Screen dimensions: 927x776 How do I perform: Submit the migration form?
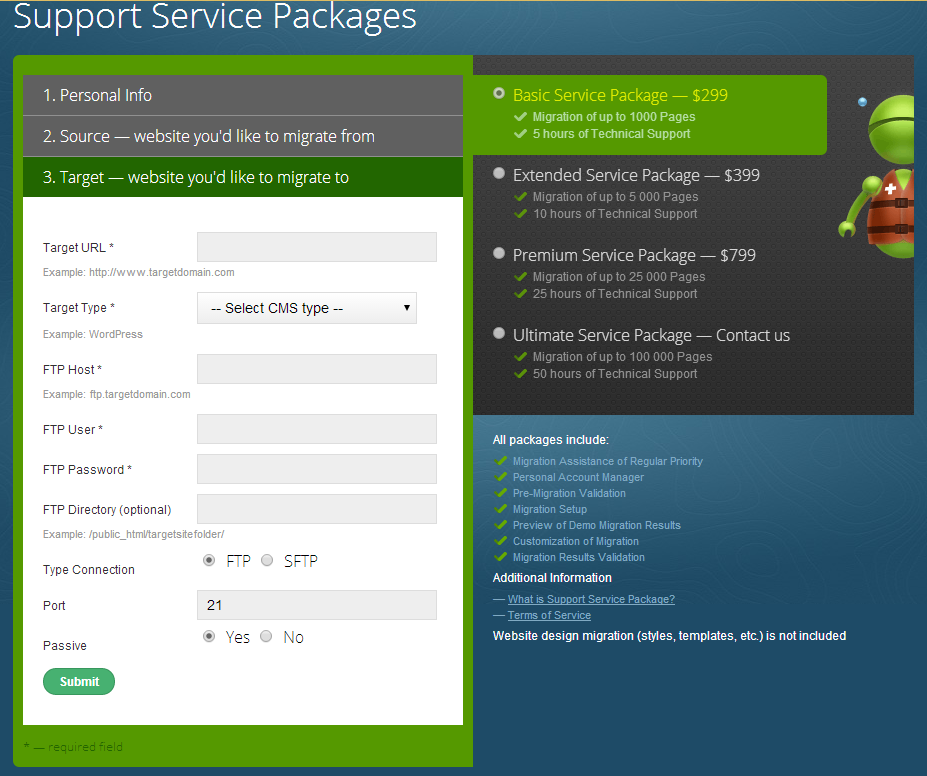(x=79, y=681)
